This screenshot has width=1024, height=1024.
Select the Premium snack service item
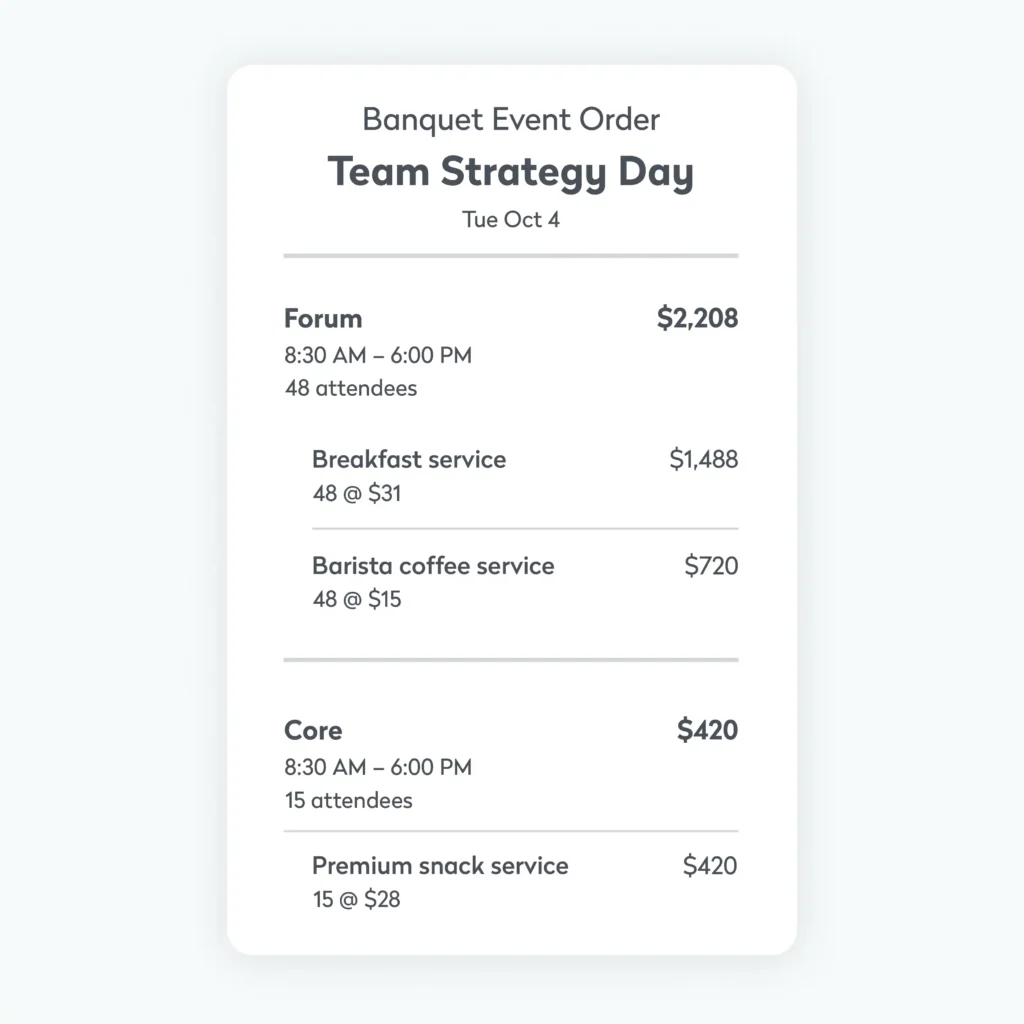(440, 866)
